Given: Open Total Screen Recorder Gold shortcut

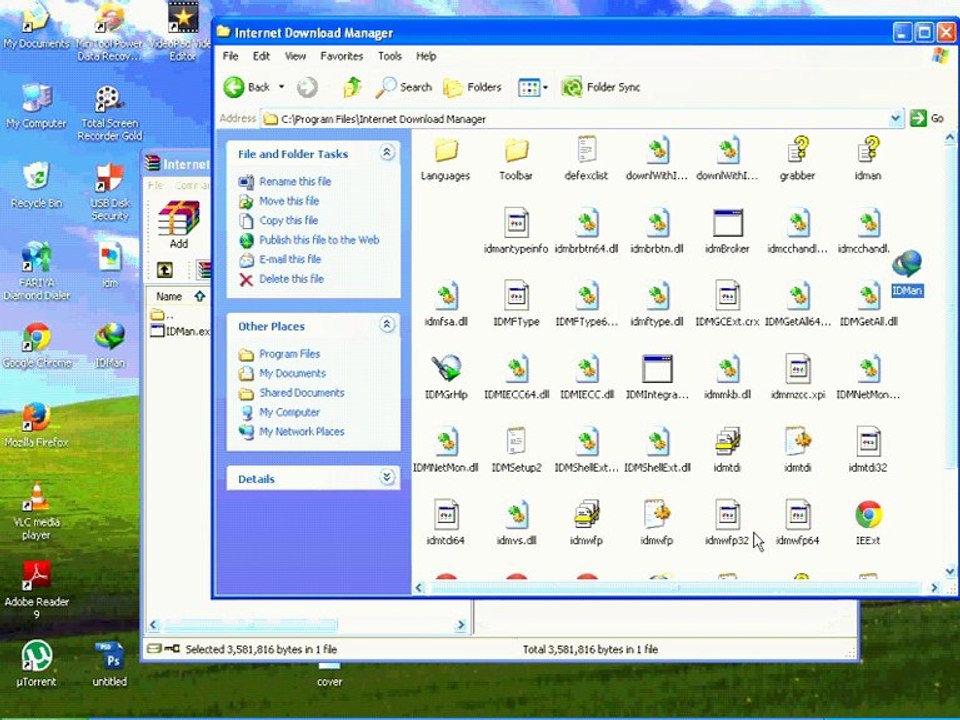Looking at the screenshot, I should pyautogui.click(x=110, y=113).
